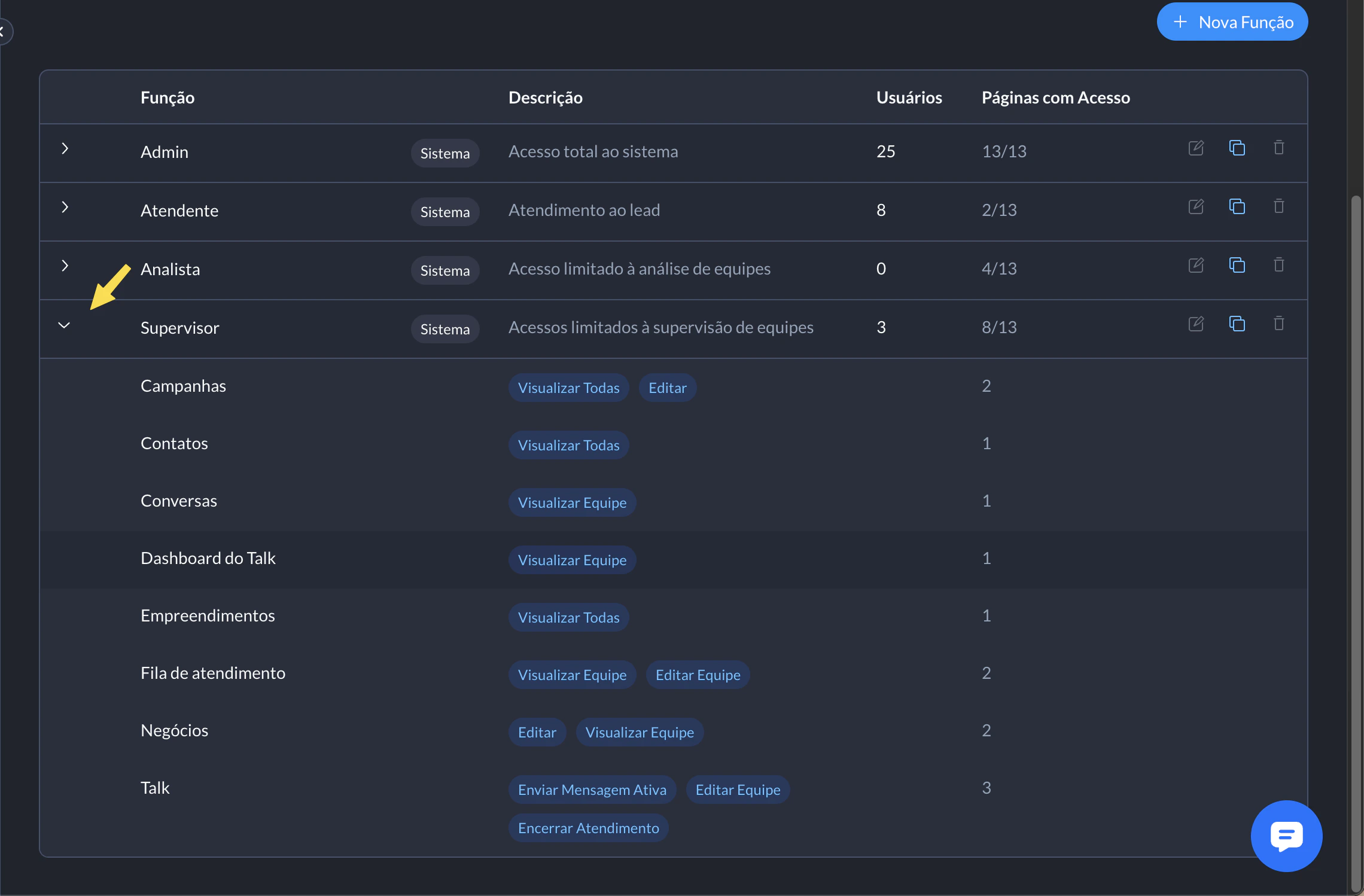The image size is (1364, 896).
Task: Duplicate the Supervisor role
Action: (1237, 324)
